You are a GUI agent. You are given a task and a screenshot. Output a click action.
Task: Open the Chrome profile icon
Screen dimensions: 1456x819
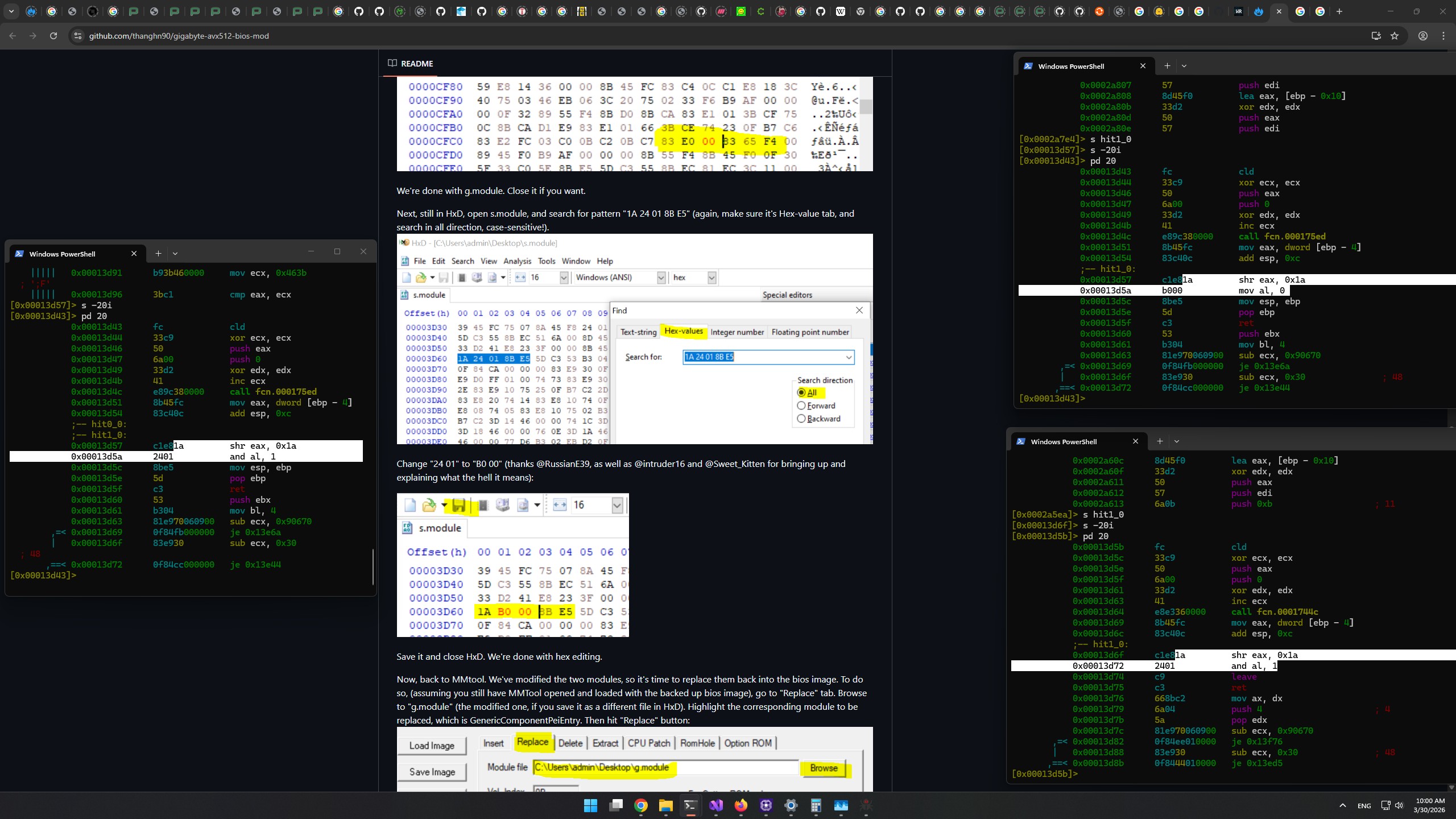[x=1423, y=36]
